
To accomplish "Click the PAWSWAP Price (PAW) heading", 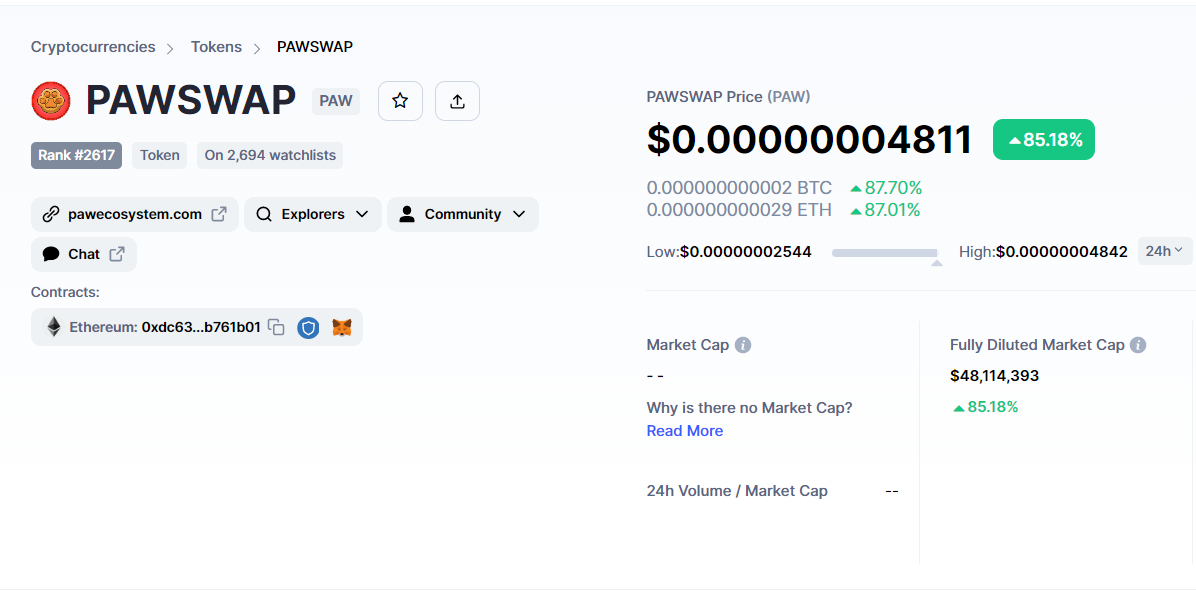I will [728, 97].
